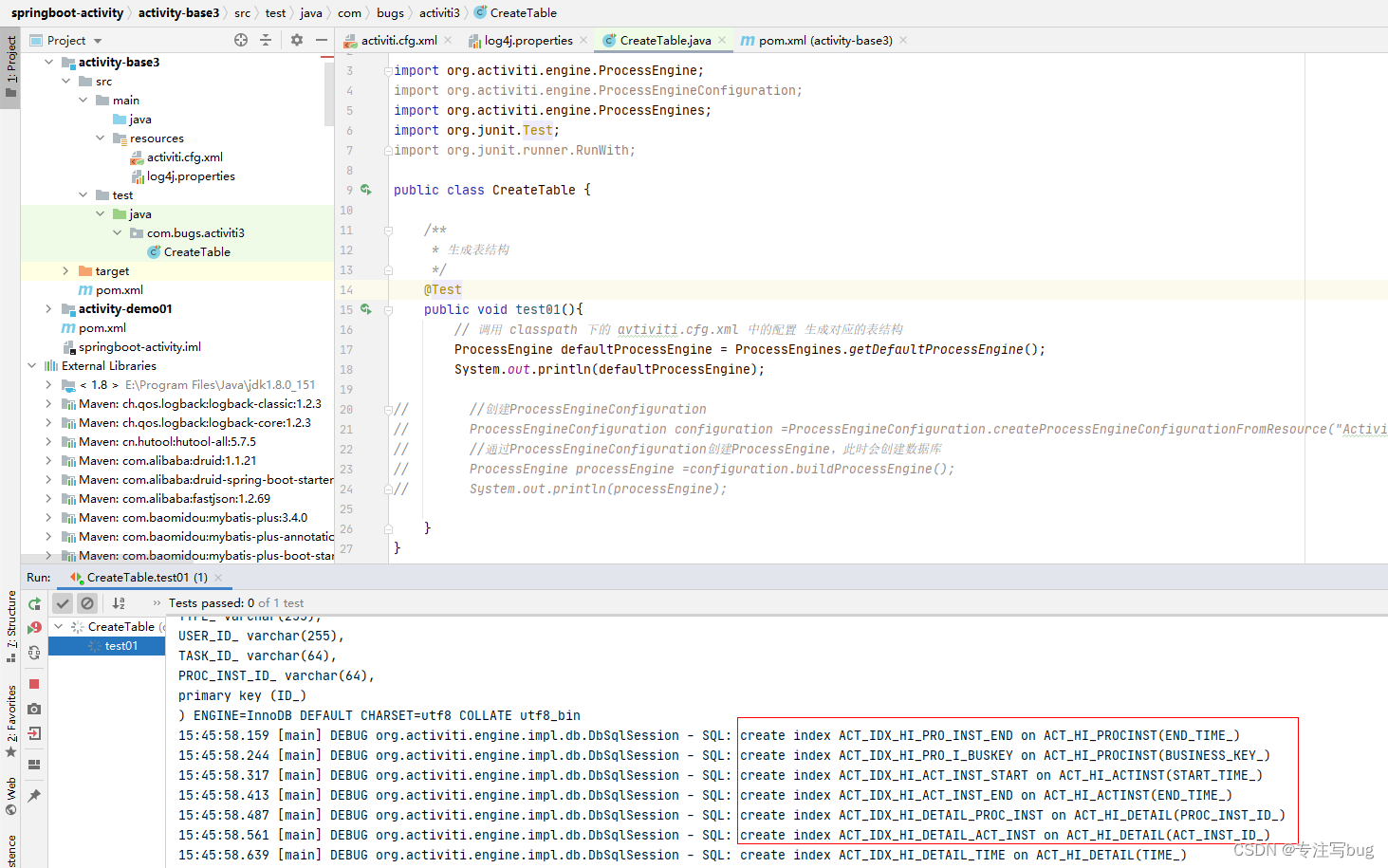
Task: Select com.bugs.activiti3 package
Action: pos(195,232)
